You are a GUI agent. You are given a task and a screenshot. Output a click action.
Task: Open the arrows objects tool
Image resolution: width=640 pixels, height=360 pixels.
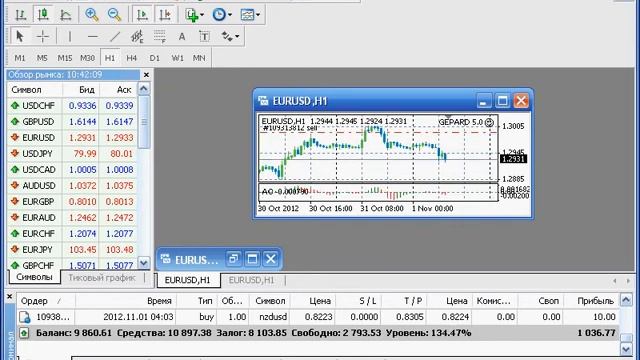click(x=227, y=36)
